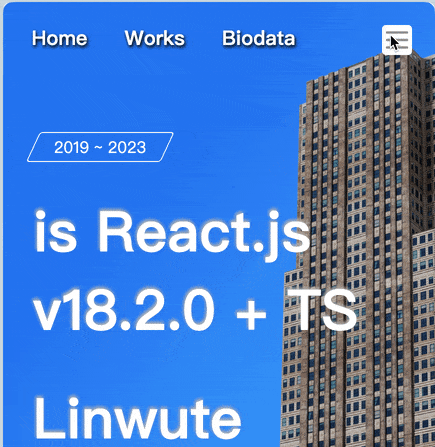Open the hamburger menu icon

(397, 40)
